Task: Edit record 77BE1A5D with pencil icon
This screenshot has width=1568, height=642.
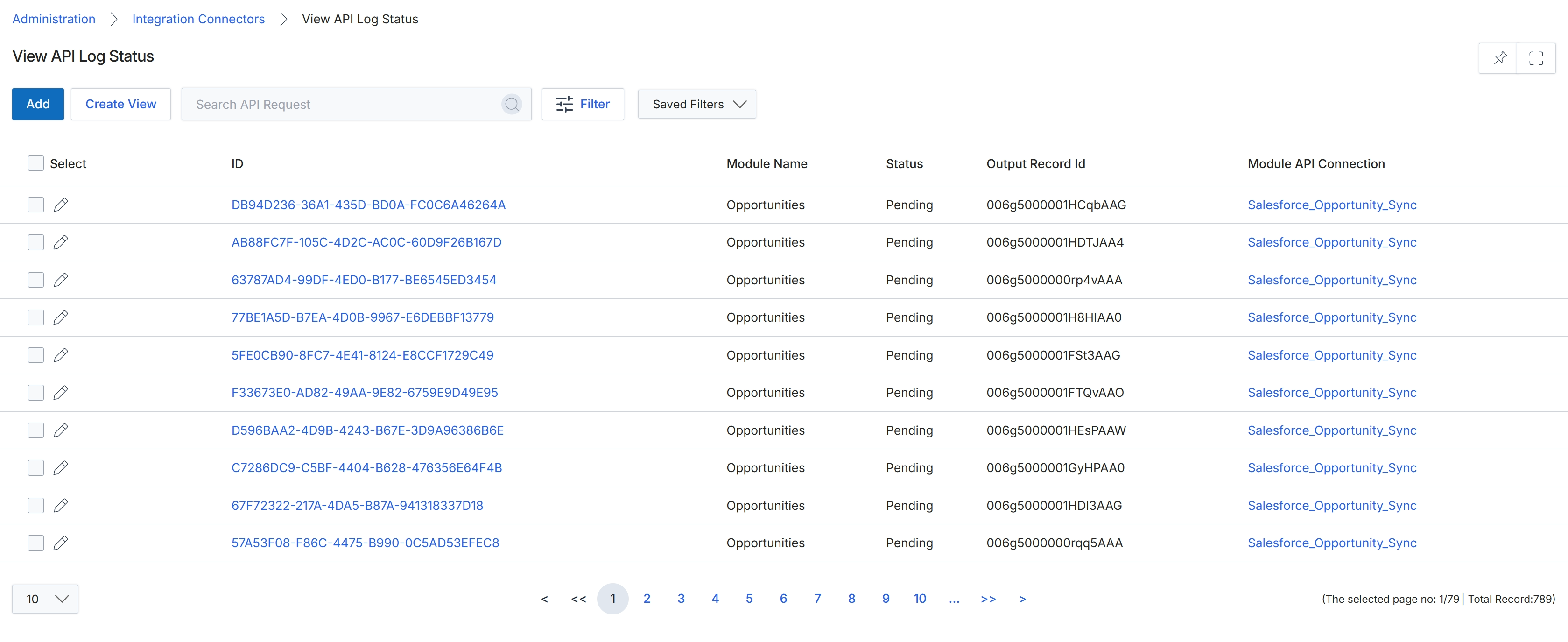Action: click(60, 317)
